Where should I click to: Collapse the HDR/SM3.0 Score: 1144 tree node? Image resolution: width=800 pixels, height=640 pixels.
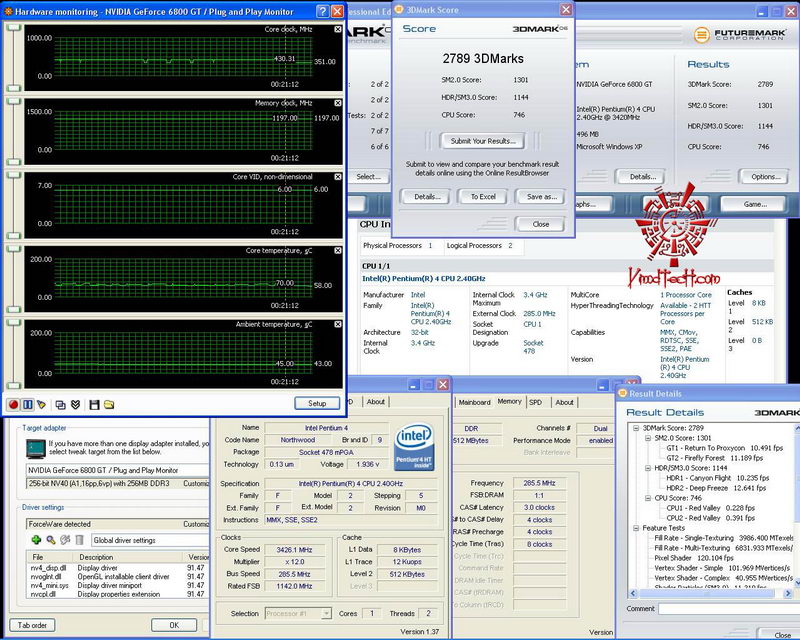648,468
